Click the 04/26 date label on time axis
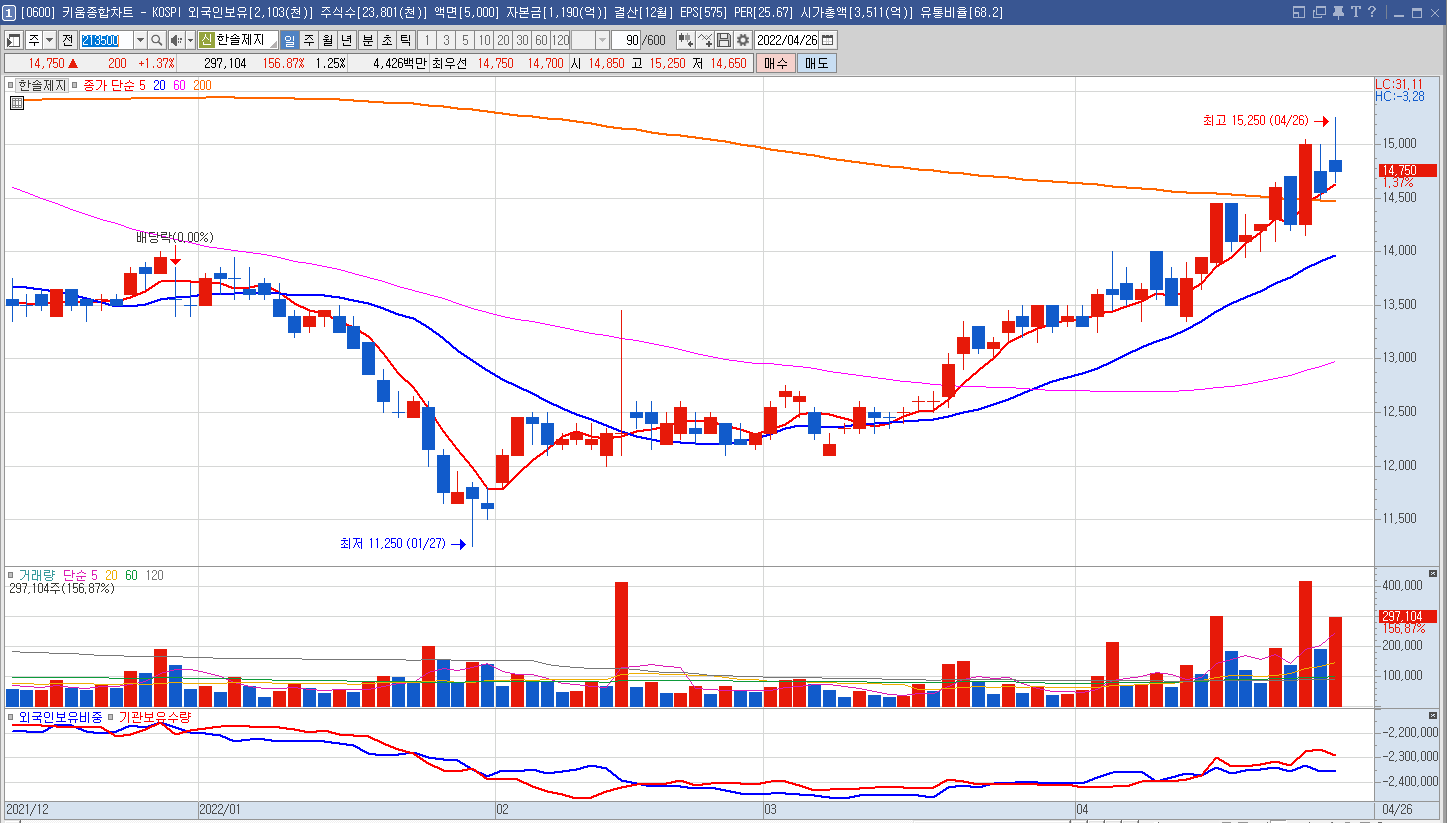The height and width of the screenshot is (823, 1447). coord(1398,808)
